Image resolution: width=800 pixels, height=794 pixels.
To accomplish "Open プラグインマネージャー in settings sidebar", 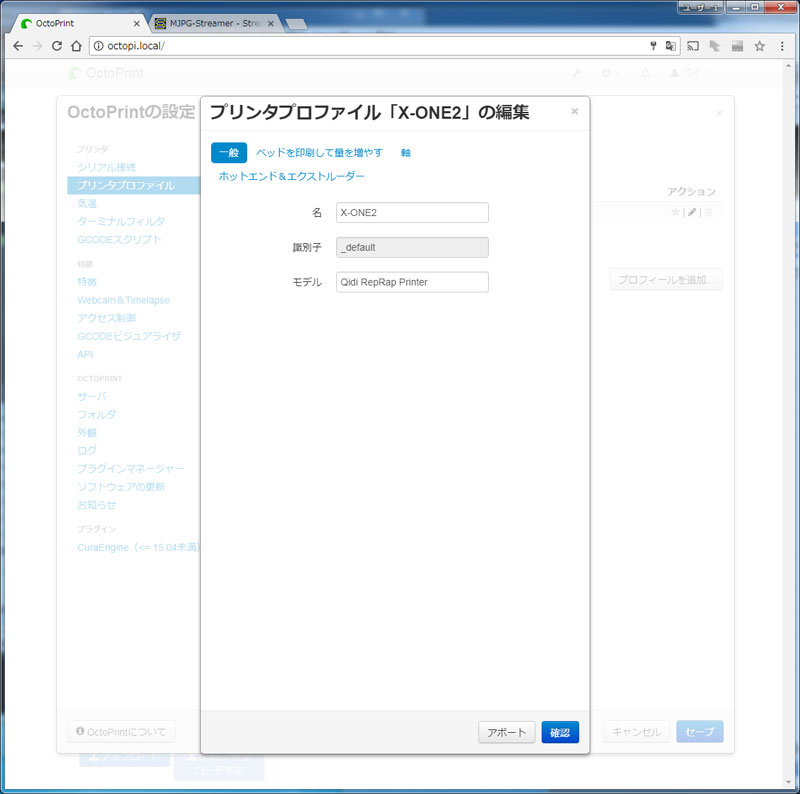I will click(x=131, y=468).
